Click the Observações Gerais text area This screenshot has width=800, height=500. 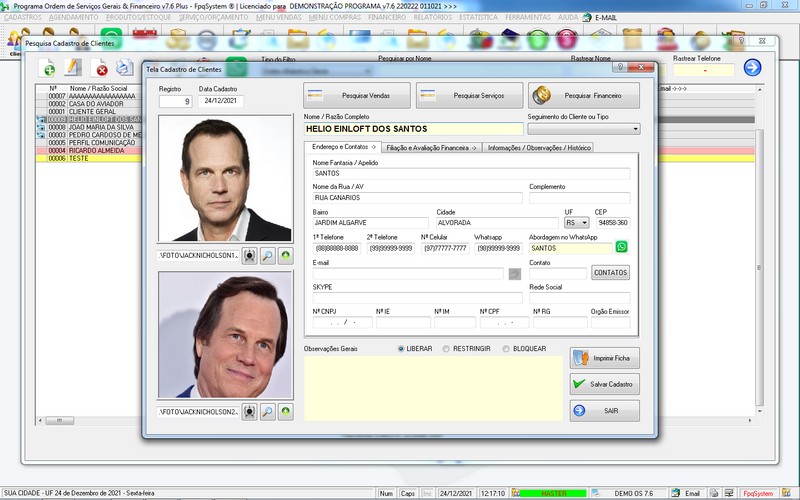(x=433, y=389)
